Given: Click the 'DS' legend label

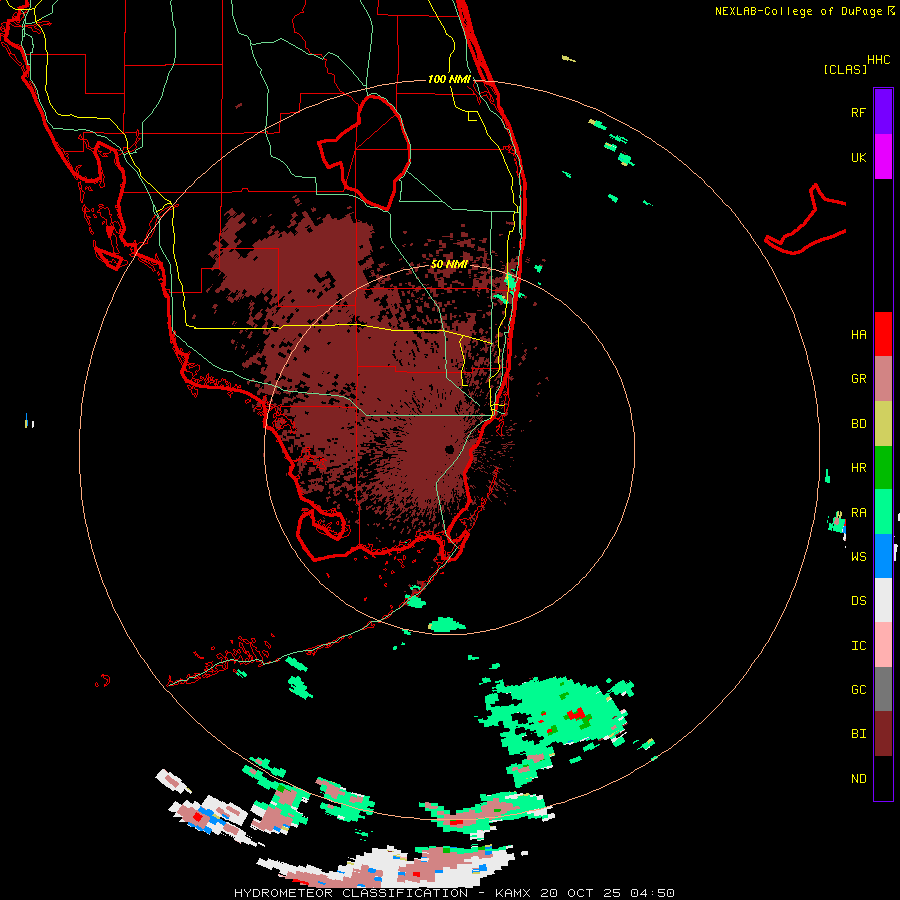Looking at the screenshot, I should 858,601.
